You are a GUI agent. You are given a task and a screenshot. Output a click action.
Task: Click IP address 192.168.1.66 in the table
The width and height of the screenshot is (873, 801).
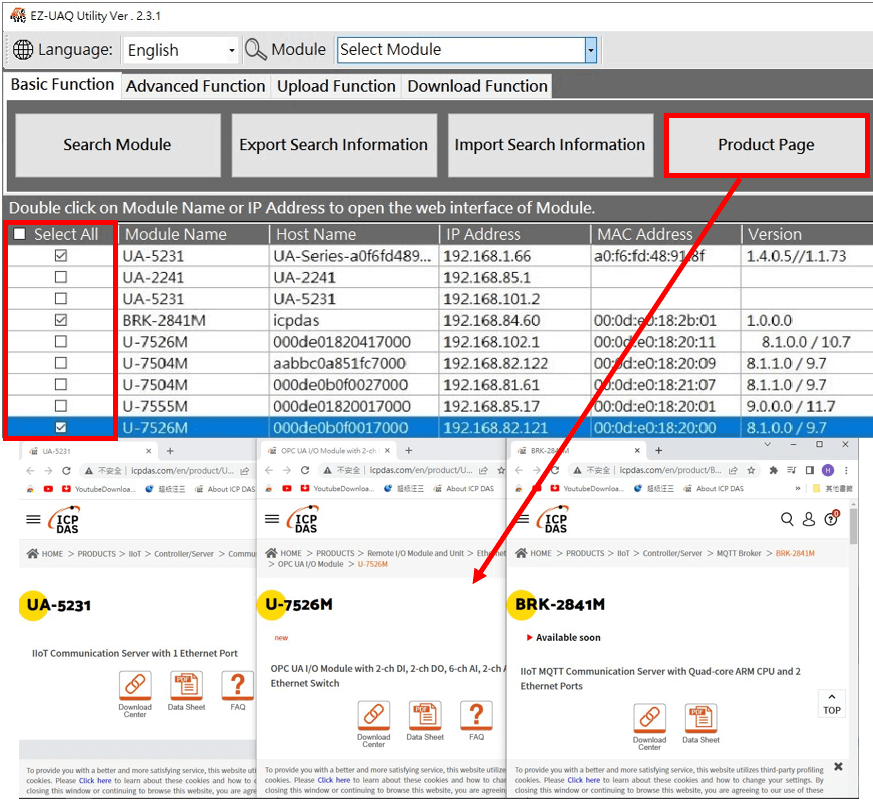[487, 256]
